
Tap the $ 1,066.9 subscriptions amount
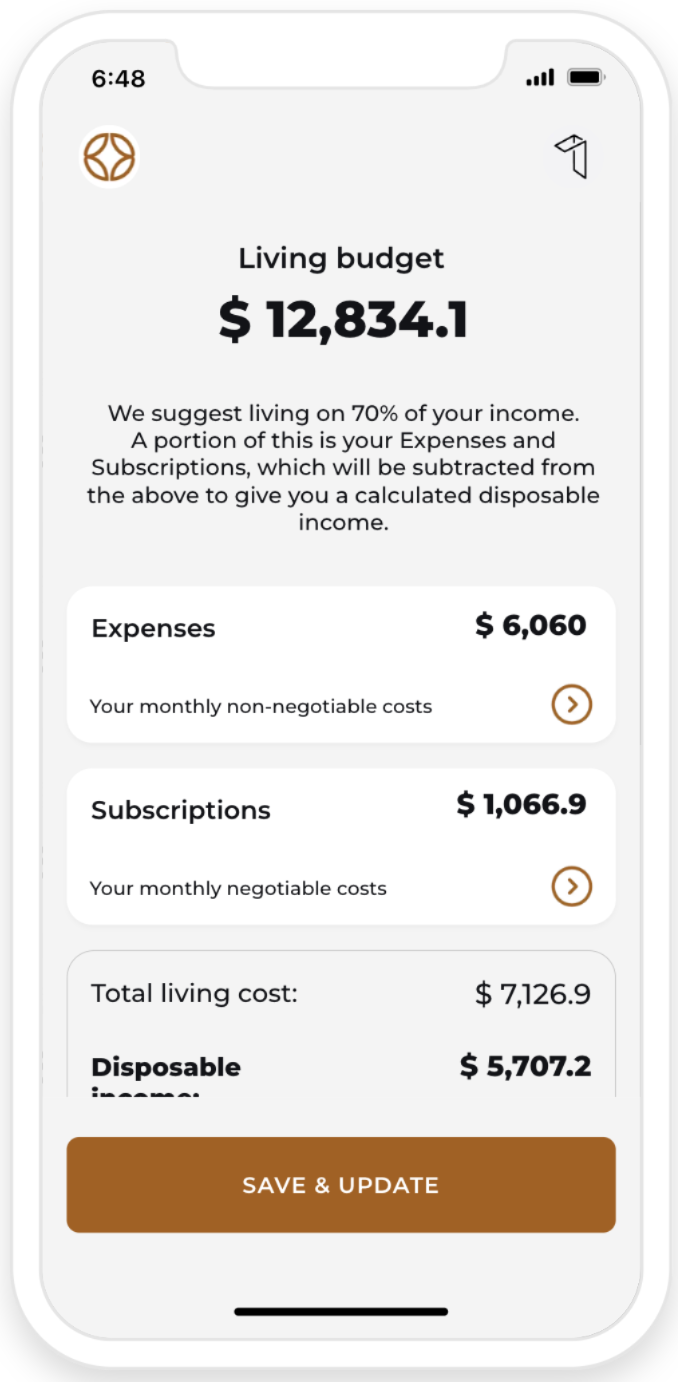(x=522, y=804)
